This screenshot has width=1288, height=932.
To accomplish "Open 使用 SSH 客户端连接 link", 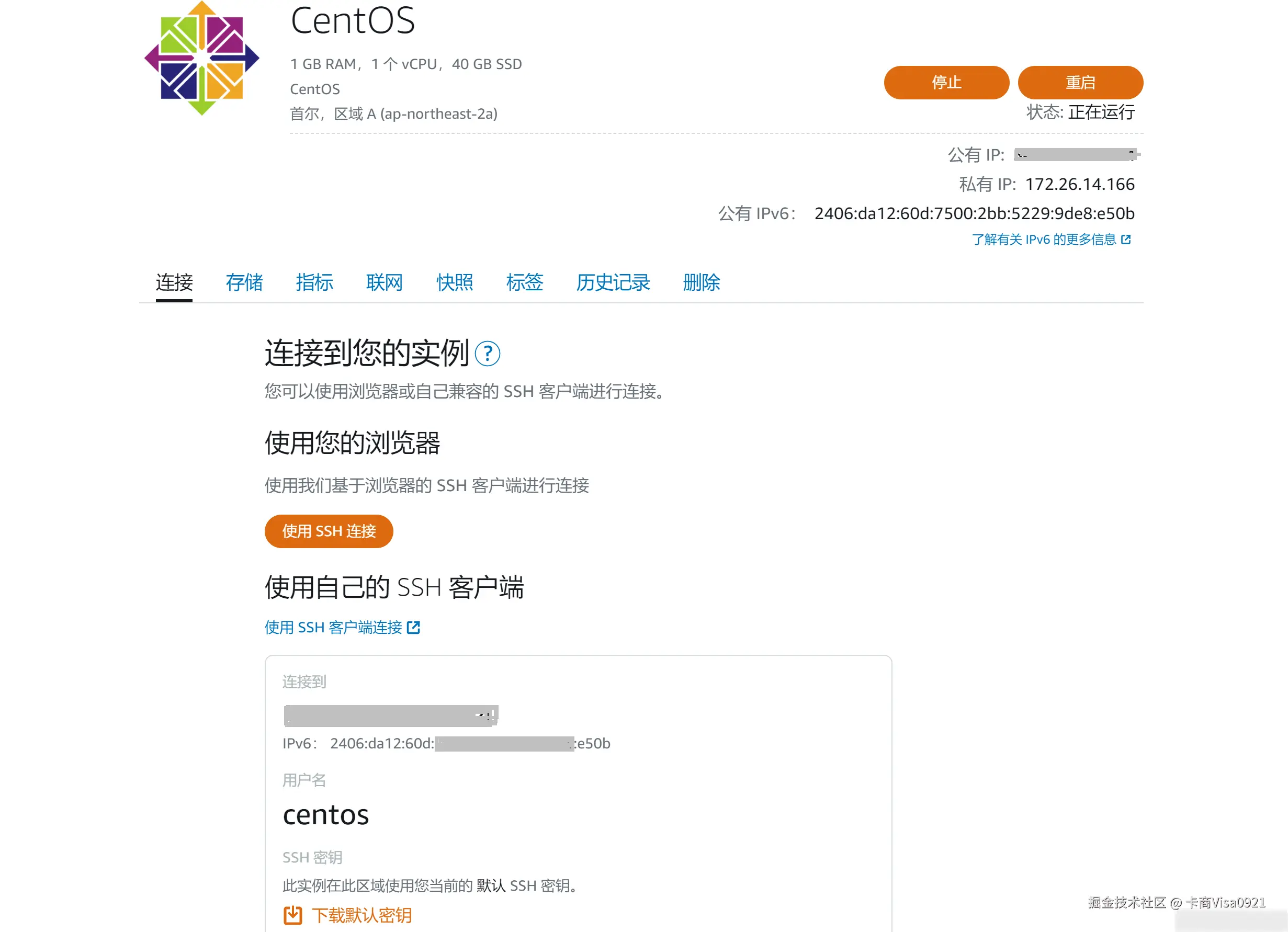I will (x=333, y=627).
